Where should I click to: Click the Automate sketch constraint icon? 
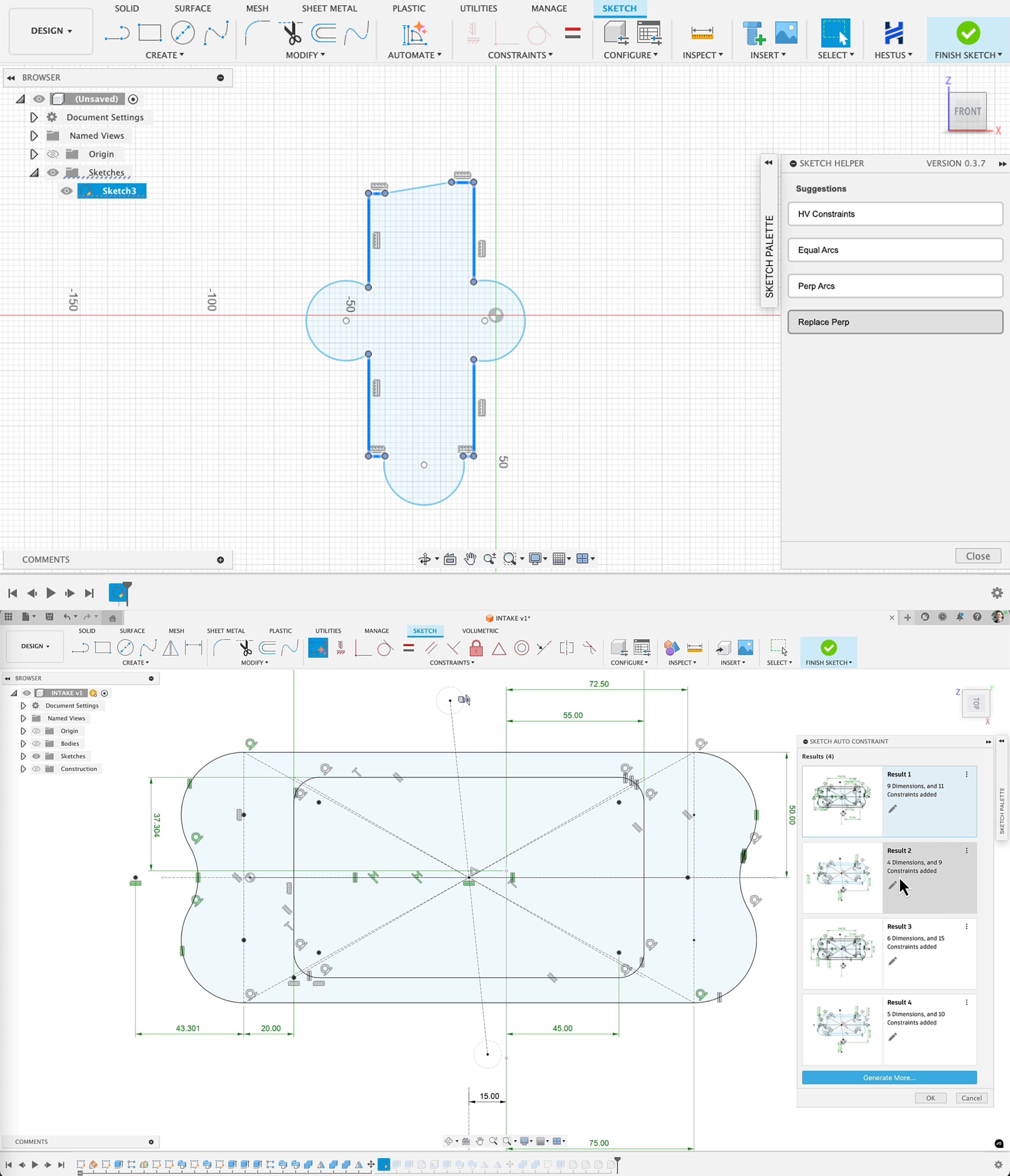[414, 34]
